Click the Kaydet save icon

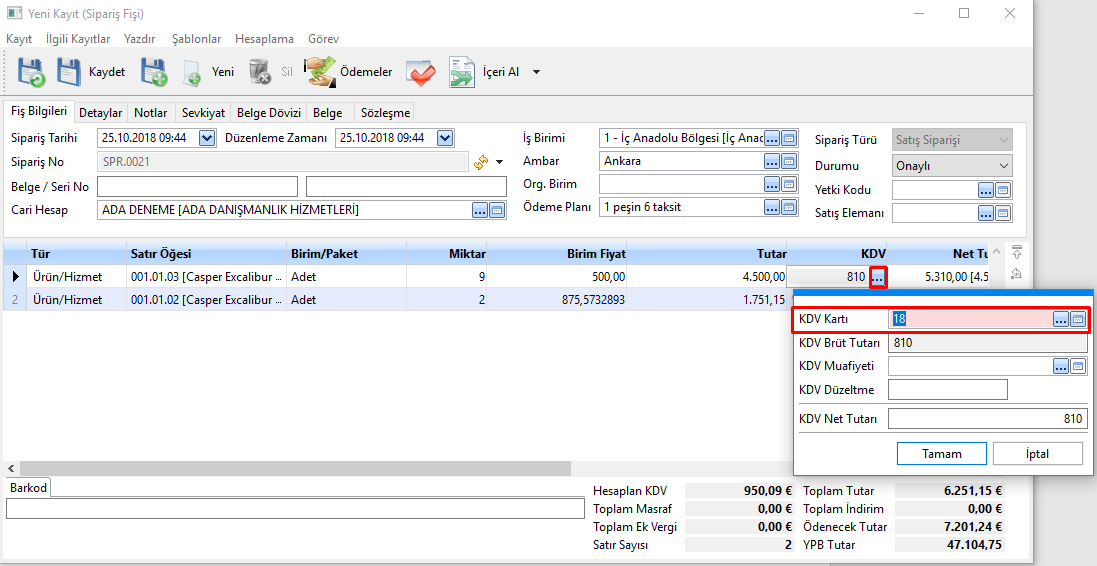coord(69,72)
